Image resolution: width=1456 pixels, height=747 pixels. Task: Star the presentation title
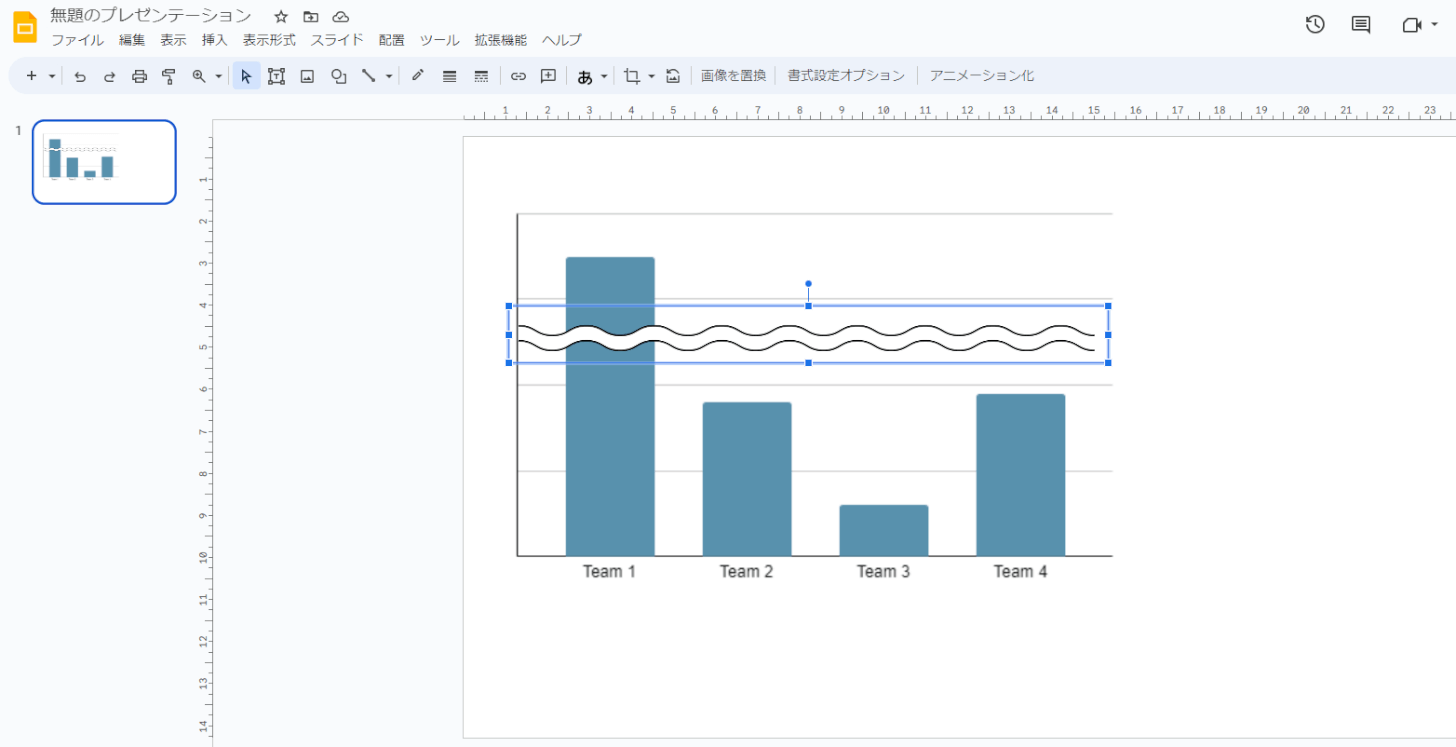click(281, 17)
